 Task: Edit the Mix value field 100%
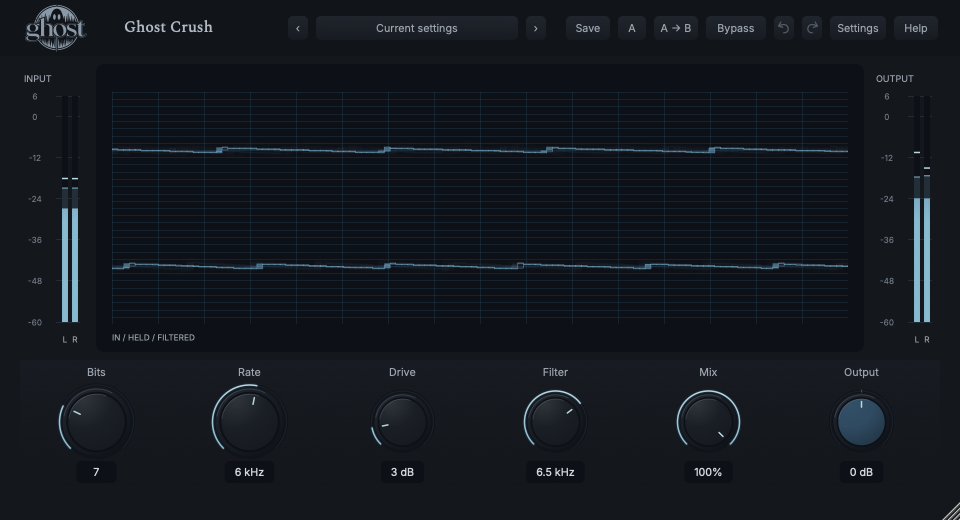coord(708,472)
